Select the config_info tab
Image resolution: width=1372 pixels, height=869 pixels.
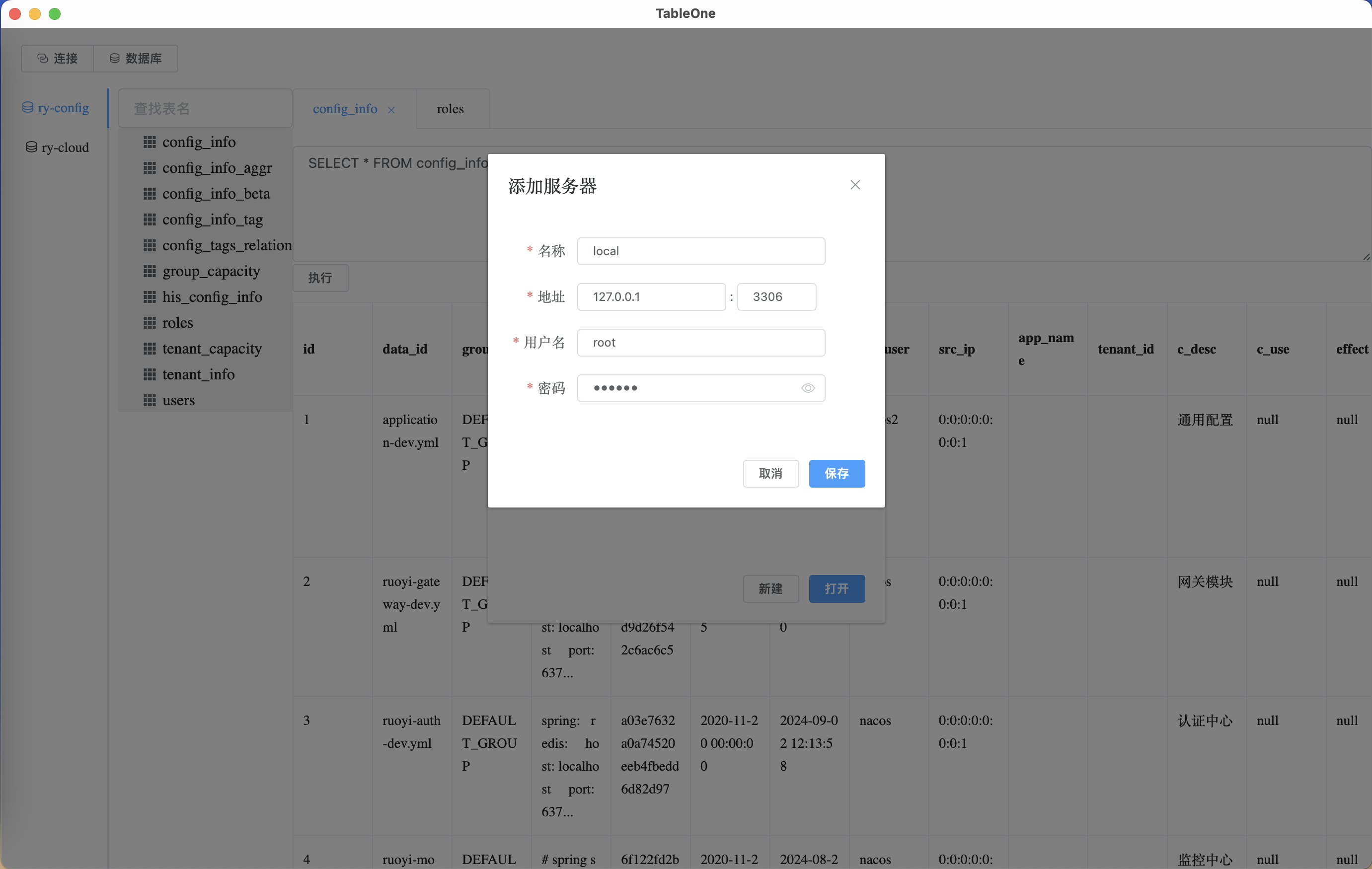[x=345, y=109]
